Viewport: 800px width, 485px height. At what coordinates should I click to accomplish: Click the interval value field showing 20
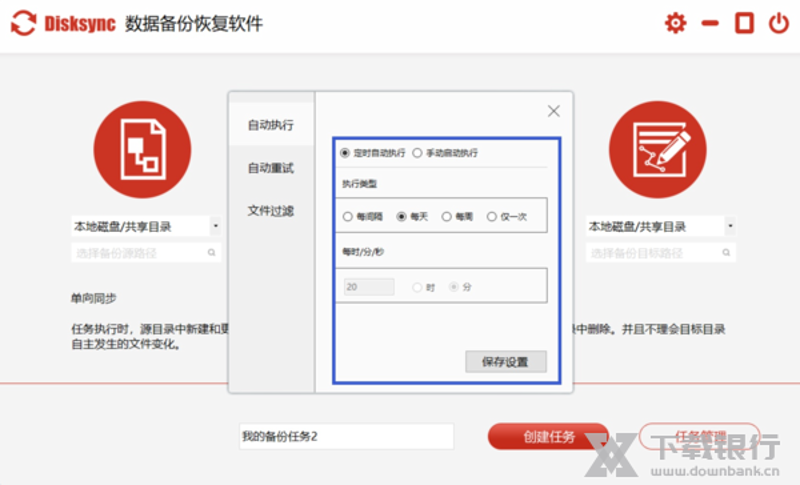(x=369, y=287)
